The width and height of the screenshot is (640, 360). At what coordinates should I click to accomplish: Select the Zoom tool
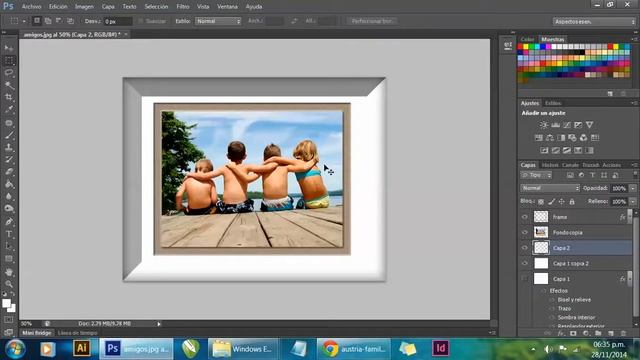(x=9, y=284)
